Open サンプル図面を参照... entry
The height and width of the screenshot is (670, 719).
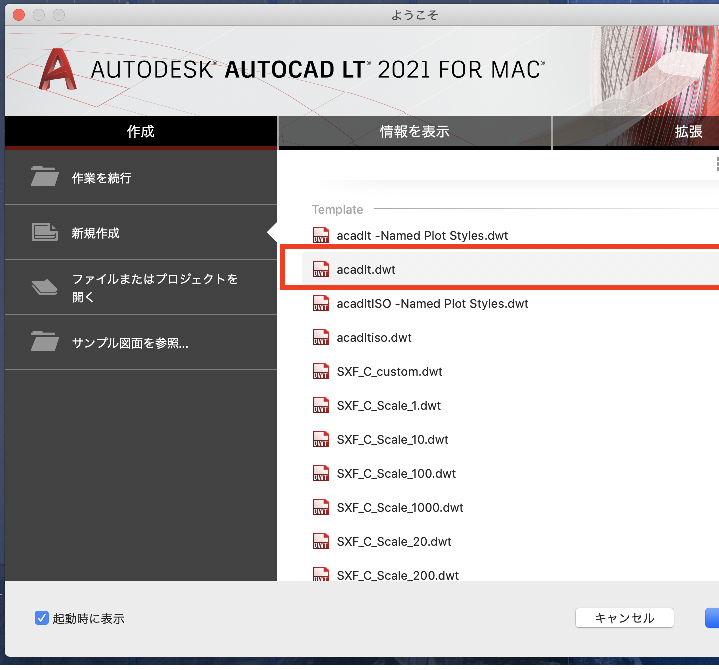(x=141, y=343)
